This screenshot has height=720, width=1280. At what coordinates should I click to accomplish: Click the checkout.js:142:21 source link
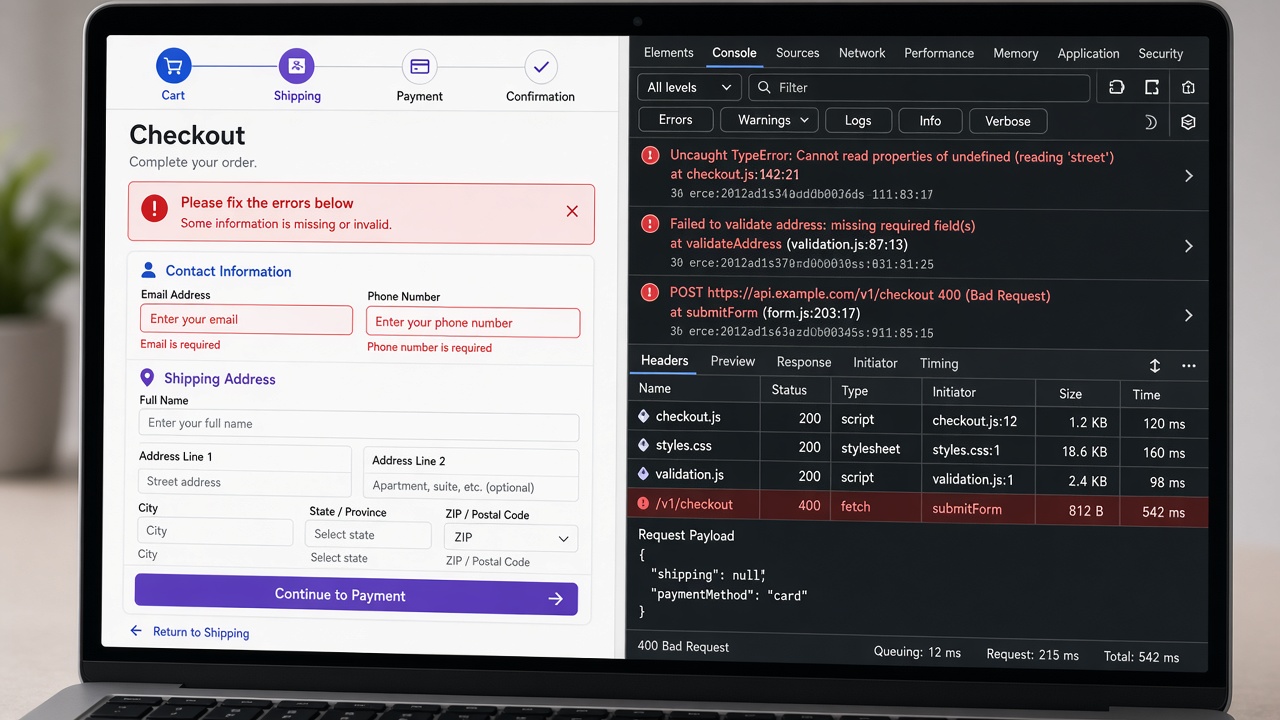click(743, 175)
